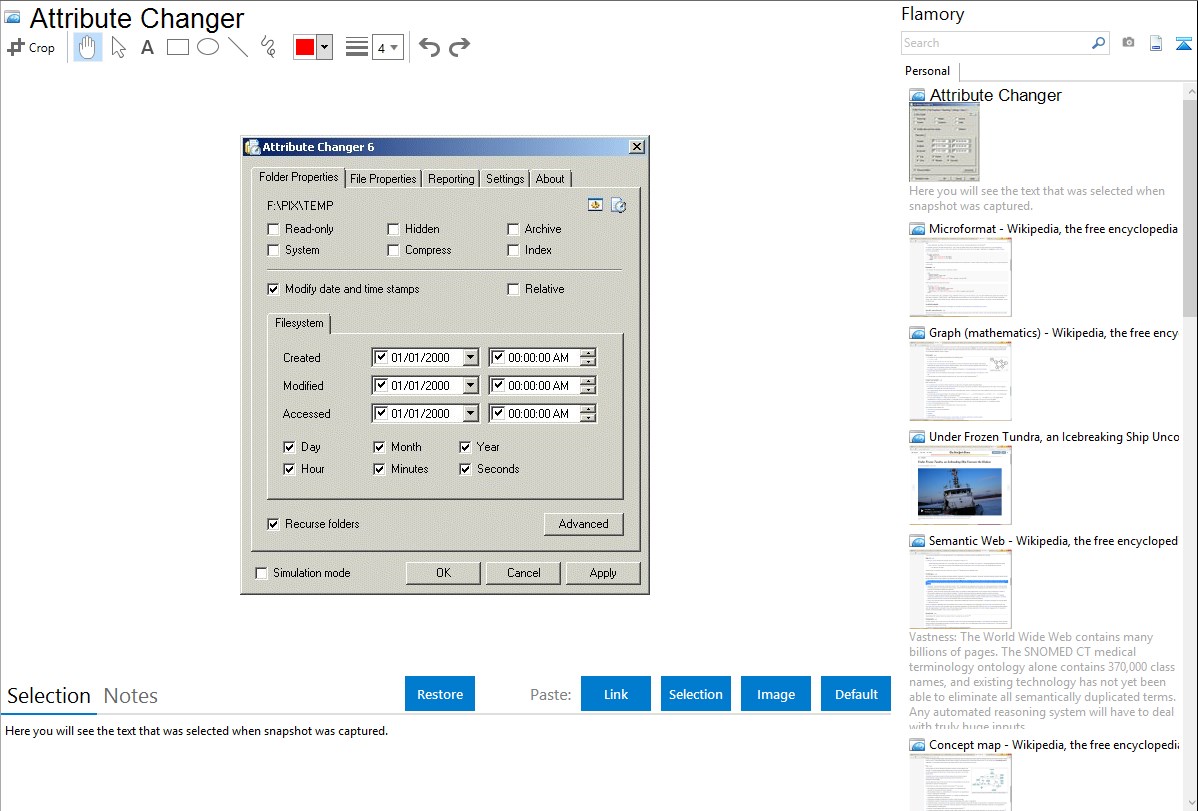Click the Attribute Changer 6 title bar icon
Viewport: 1198px width, 811px height.
pos(252,147)
